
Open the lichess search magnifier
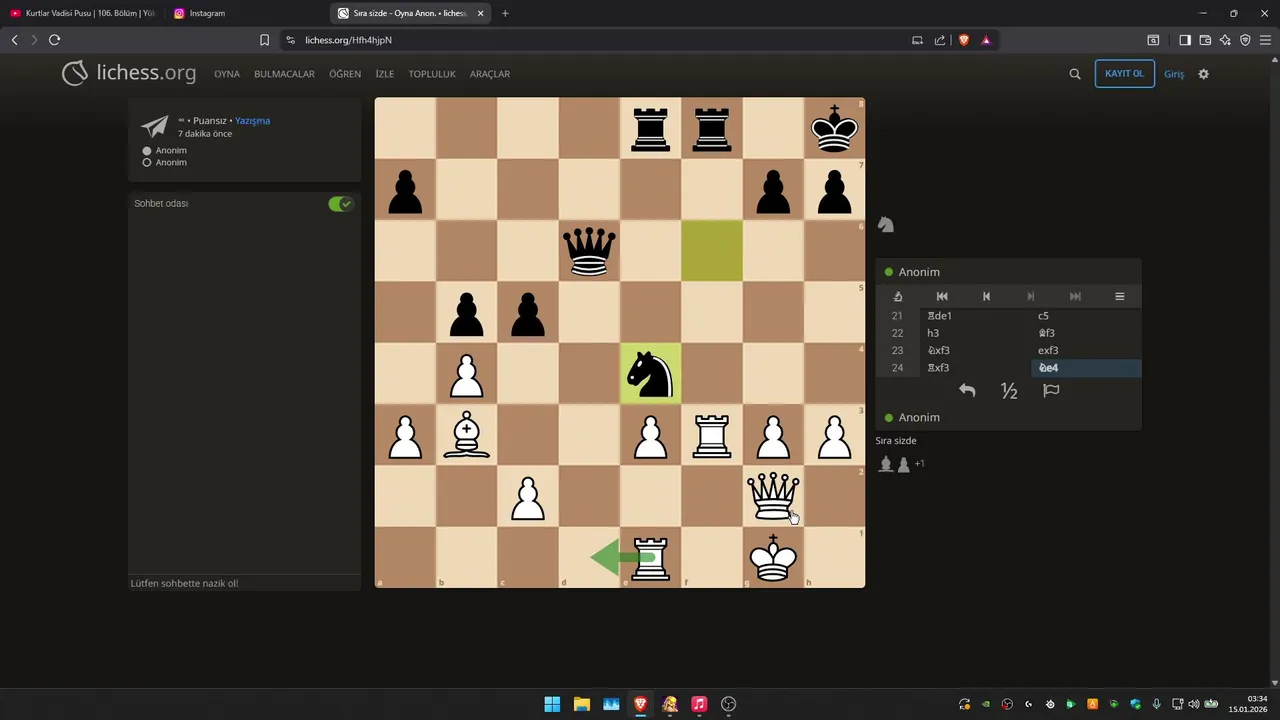1075,74
